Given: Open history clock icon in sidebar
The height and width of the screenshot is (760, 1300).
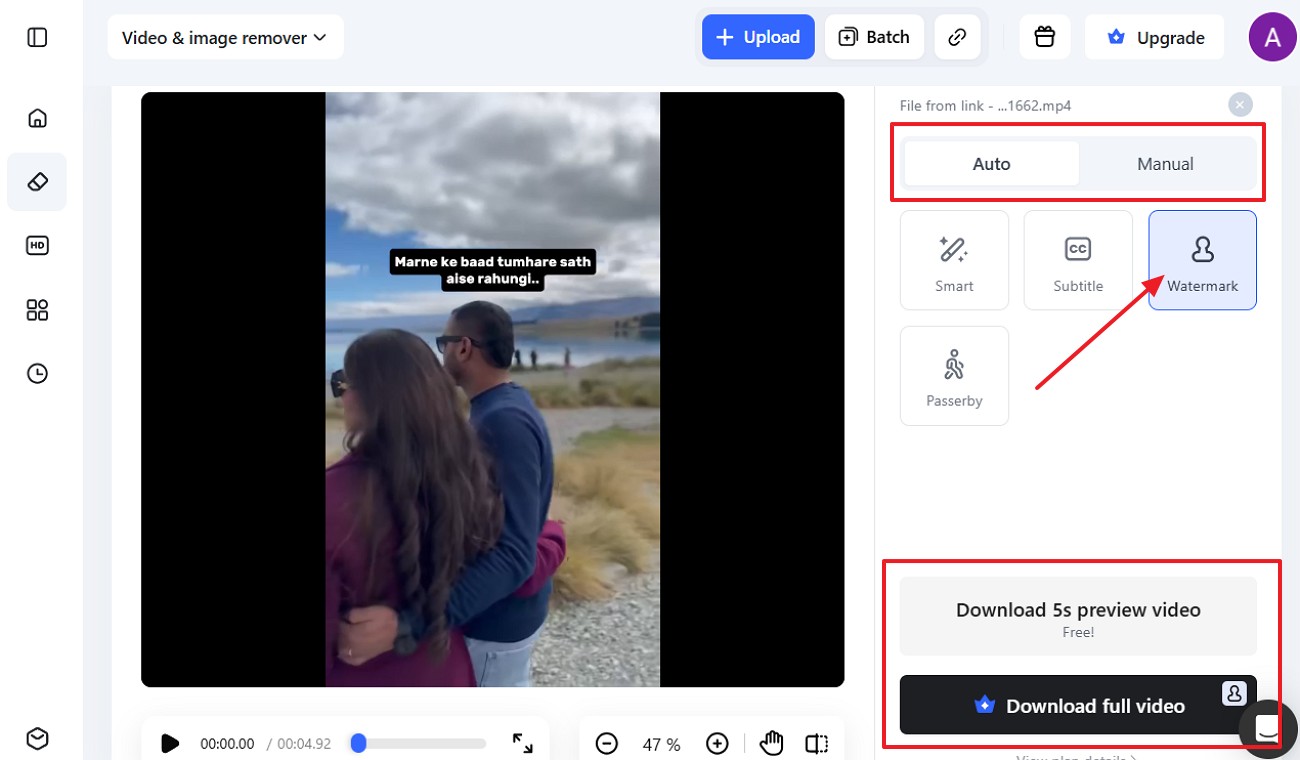Looking at the screenshot, I should click(x=37, y=374).
